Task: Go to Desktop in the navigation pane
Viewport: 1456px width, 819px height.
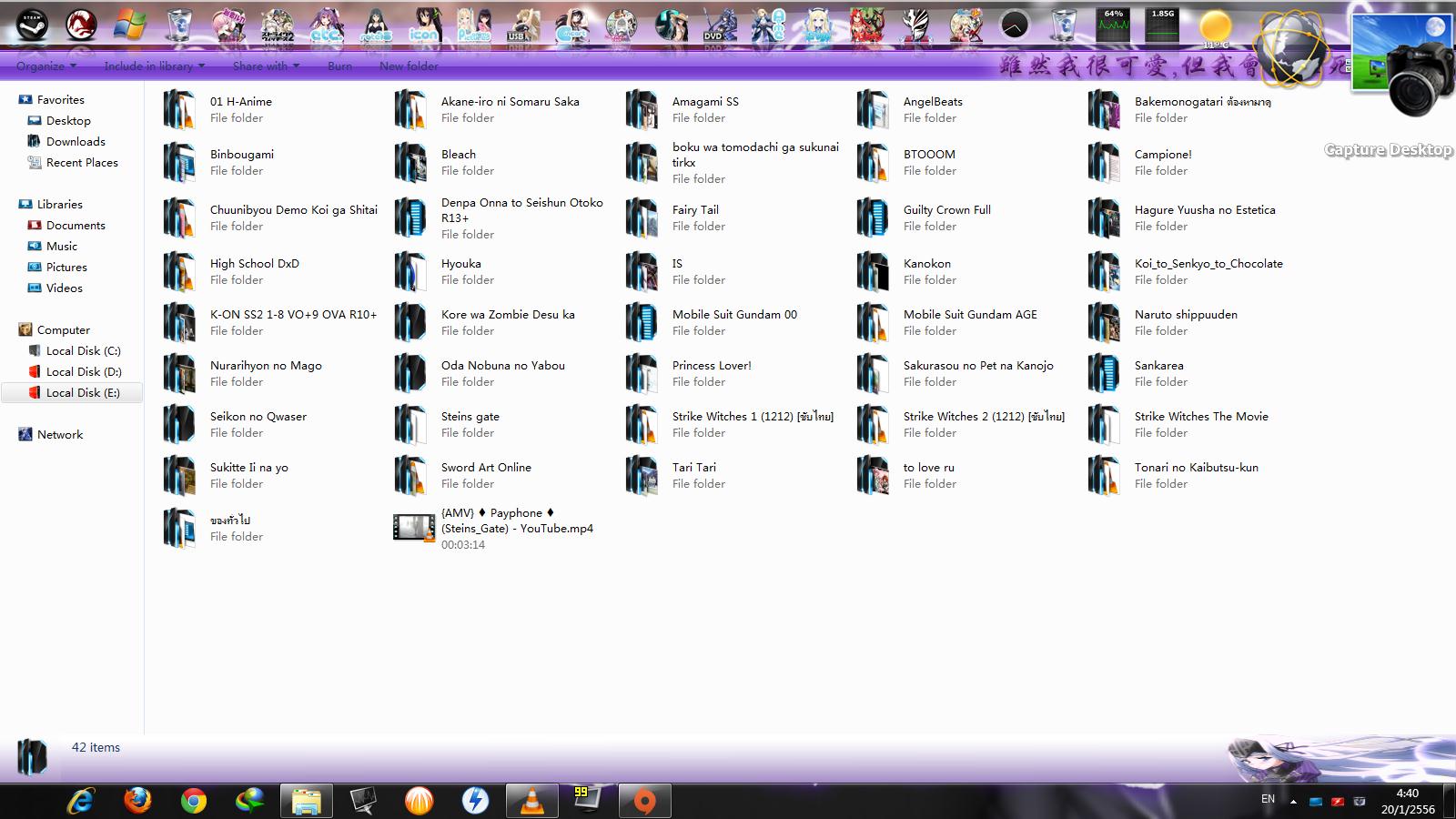Action: coord(68,121)
